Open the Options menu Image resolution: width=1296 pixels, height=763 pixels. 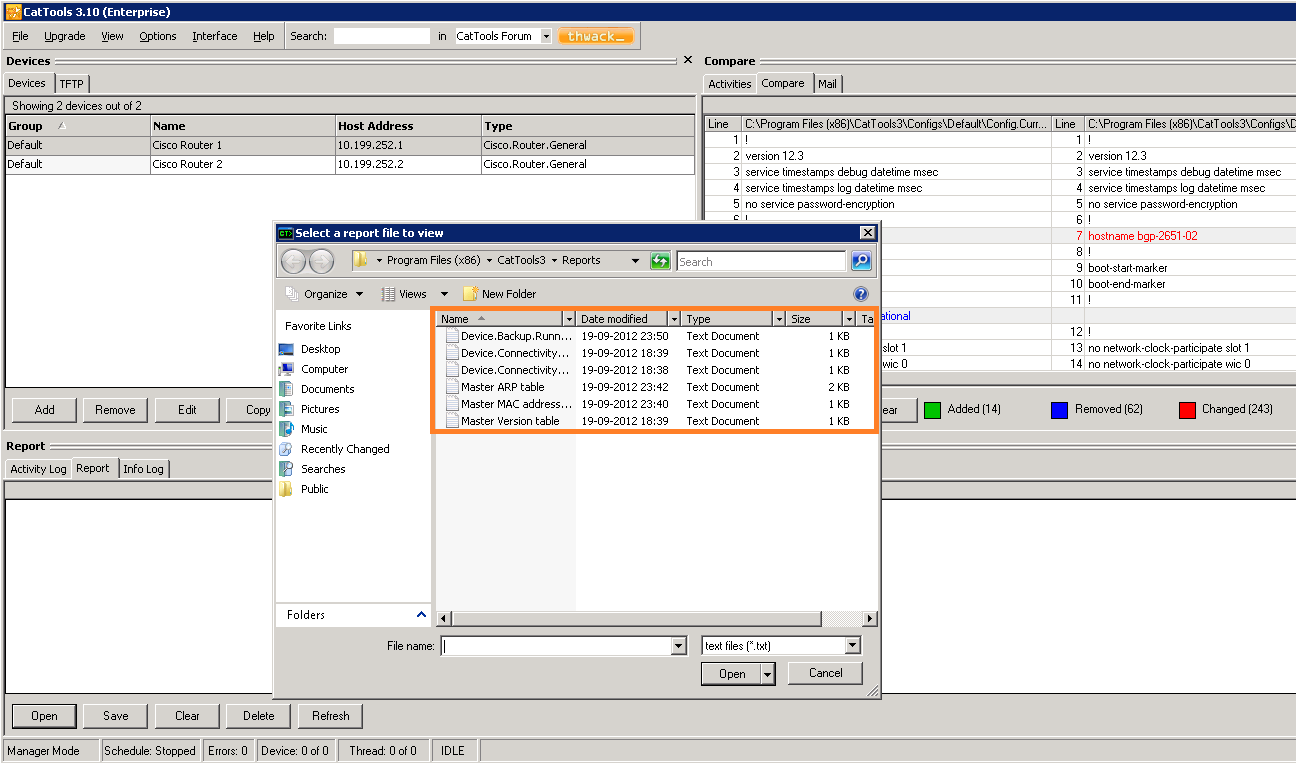tap(158, 36)
